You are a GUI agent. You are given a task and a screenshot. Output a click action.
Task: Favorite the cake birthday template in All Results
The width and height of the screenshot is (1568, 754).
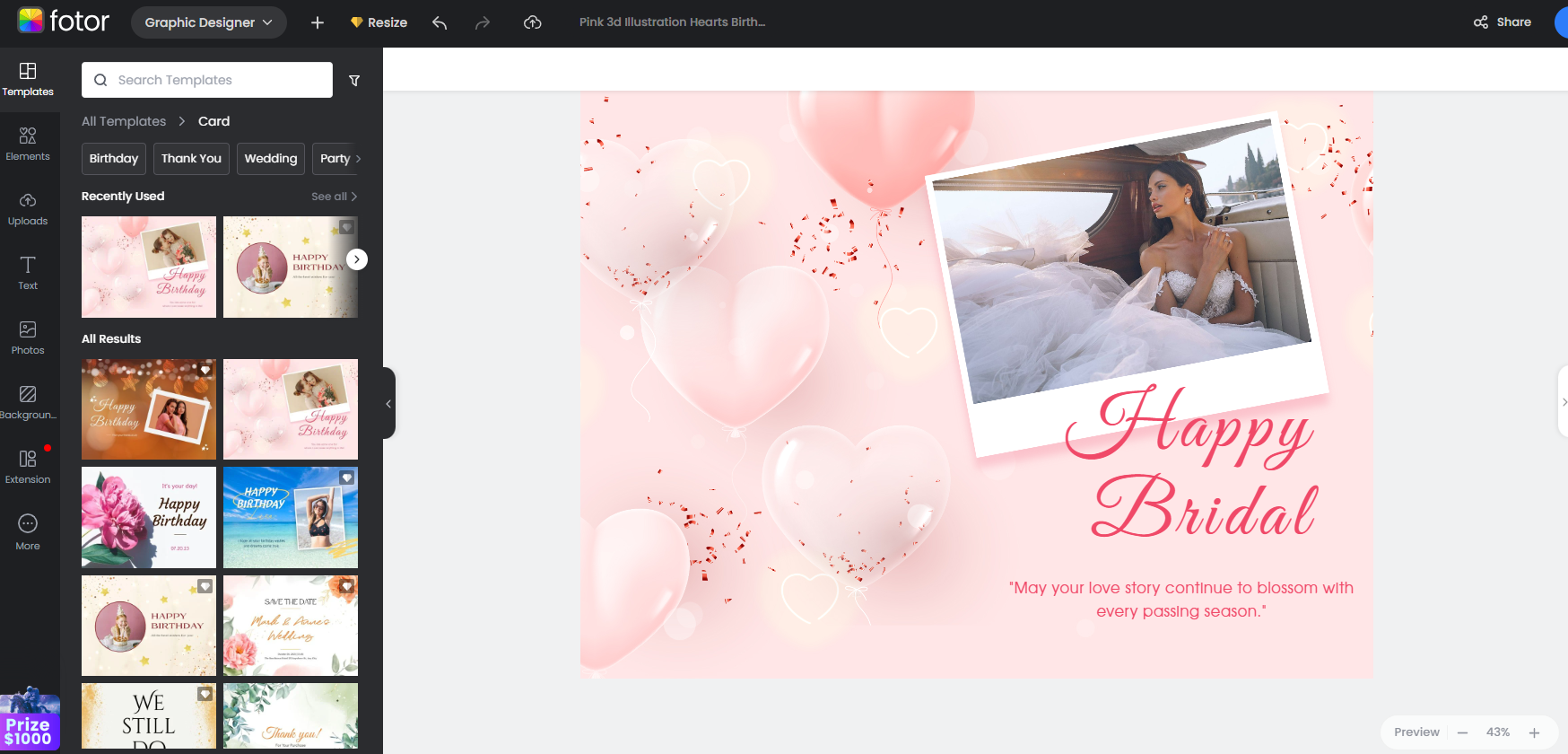point(205,586)
